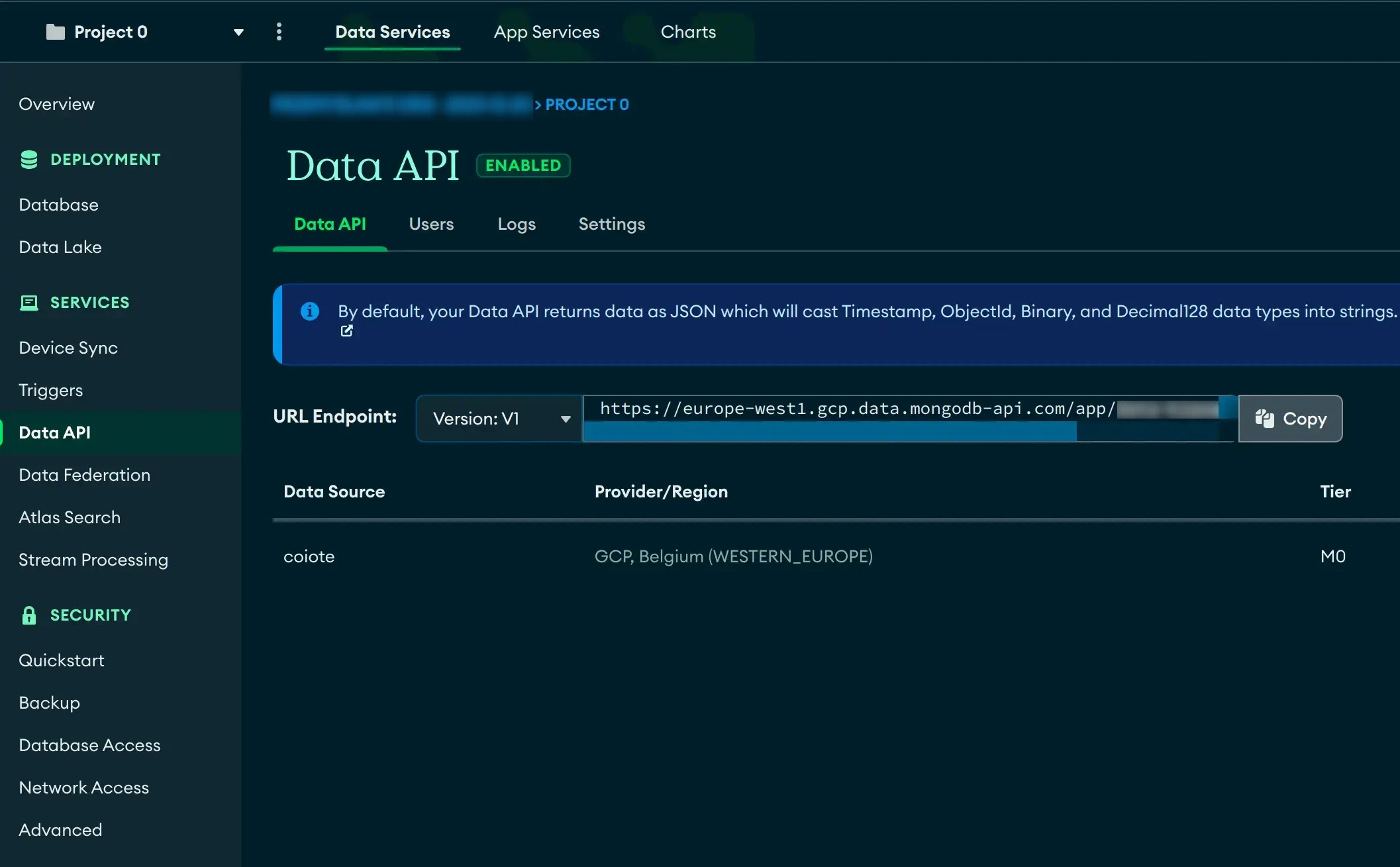Open Stream Processing
The image size is (1400, 867).
pyautogui.click(x=93, y=560)
